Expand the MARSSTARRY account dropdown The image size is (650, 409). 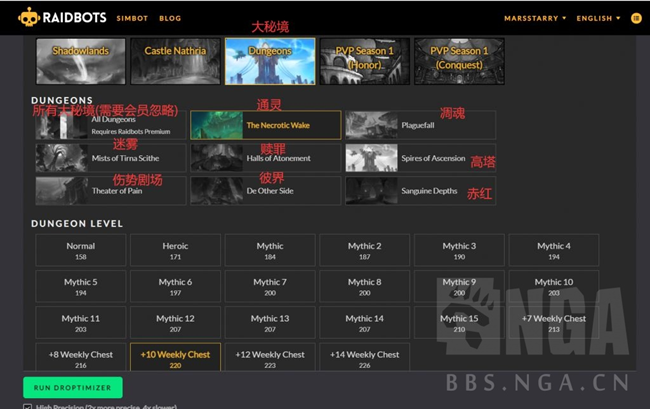[x=535, y=18]
